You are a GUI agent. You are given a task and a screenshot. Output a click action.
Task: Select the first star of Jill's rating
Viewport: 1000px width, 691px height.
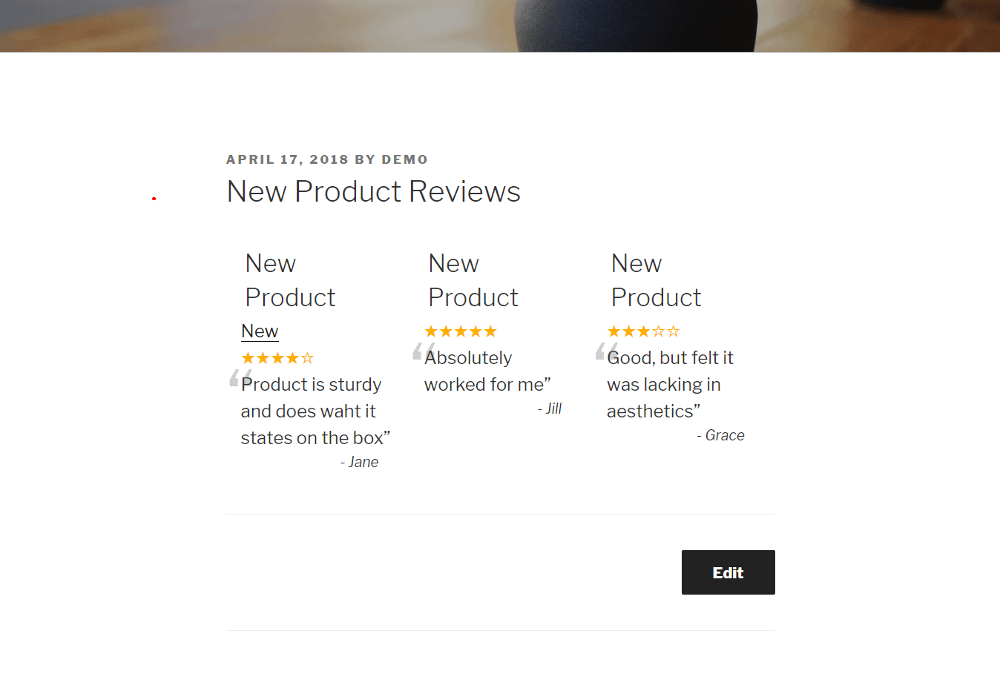(432, 330)
